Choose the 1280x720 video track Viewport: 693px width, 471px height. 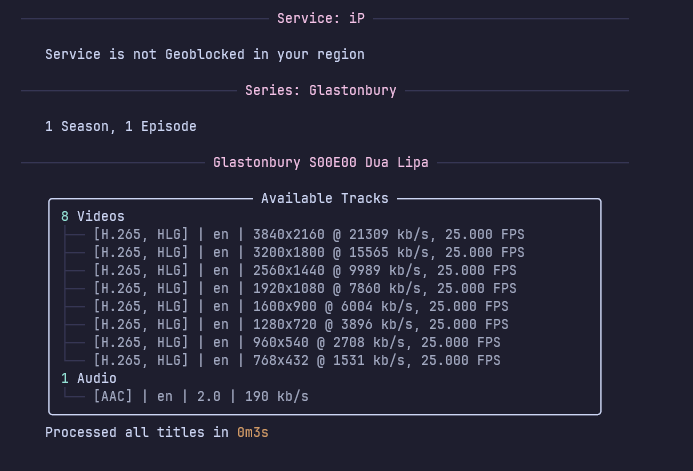(x=301, y=325)
